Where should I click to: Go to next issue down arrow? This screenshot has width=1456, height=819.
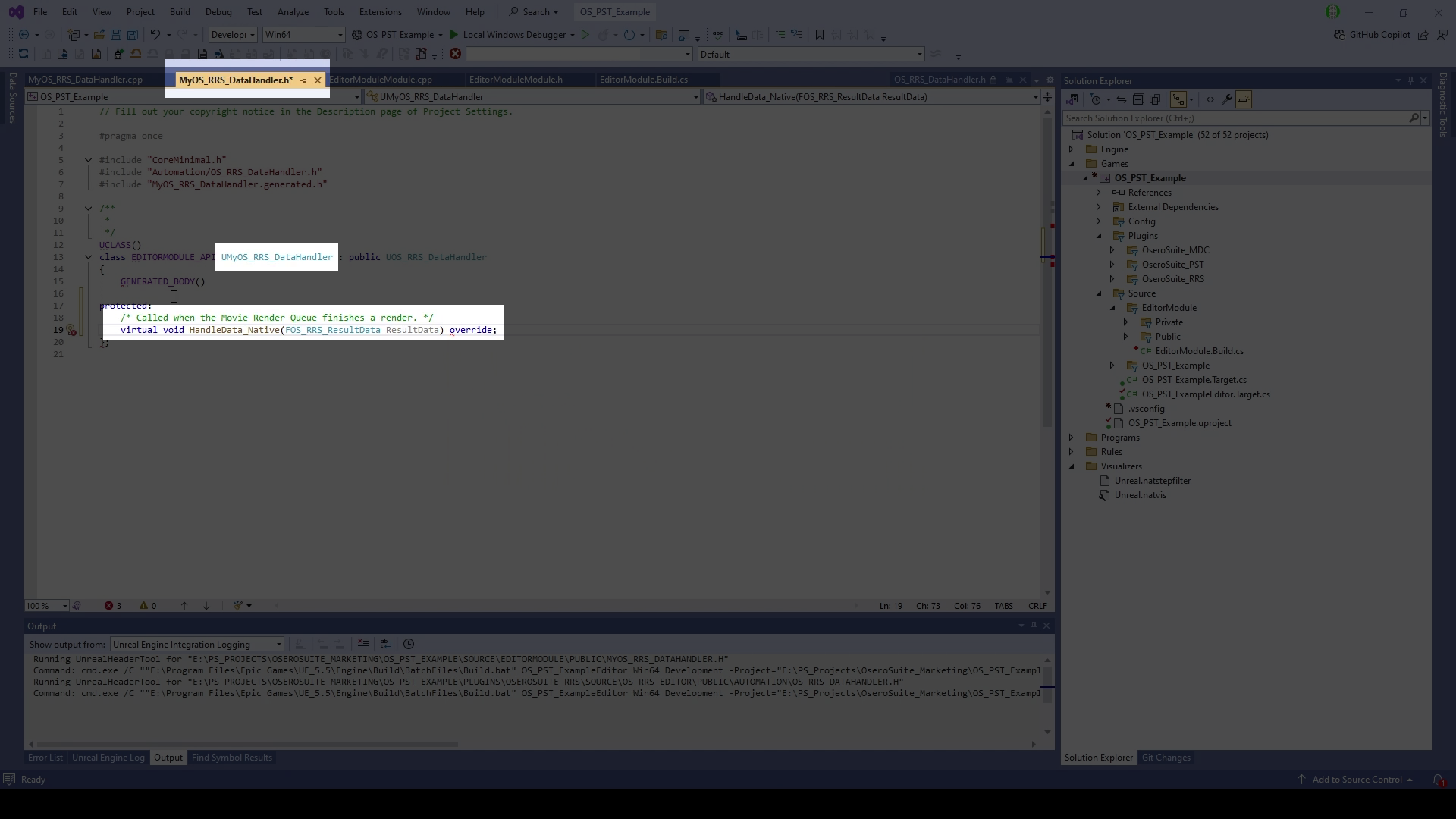click(206, 606)
